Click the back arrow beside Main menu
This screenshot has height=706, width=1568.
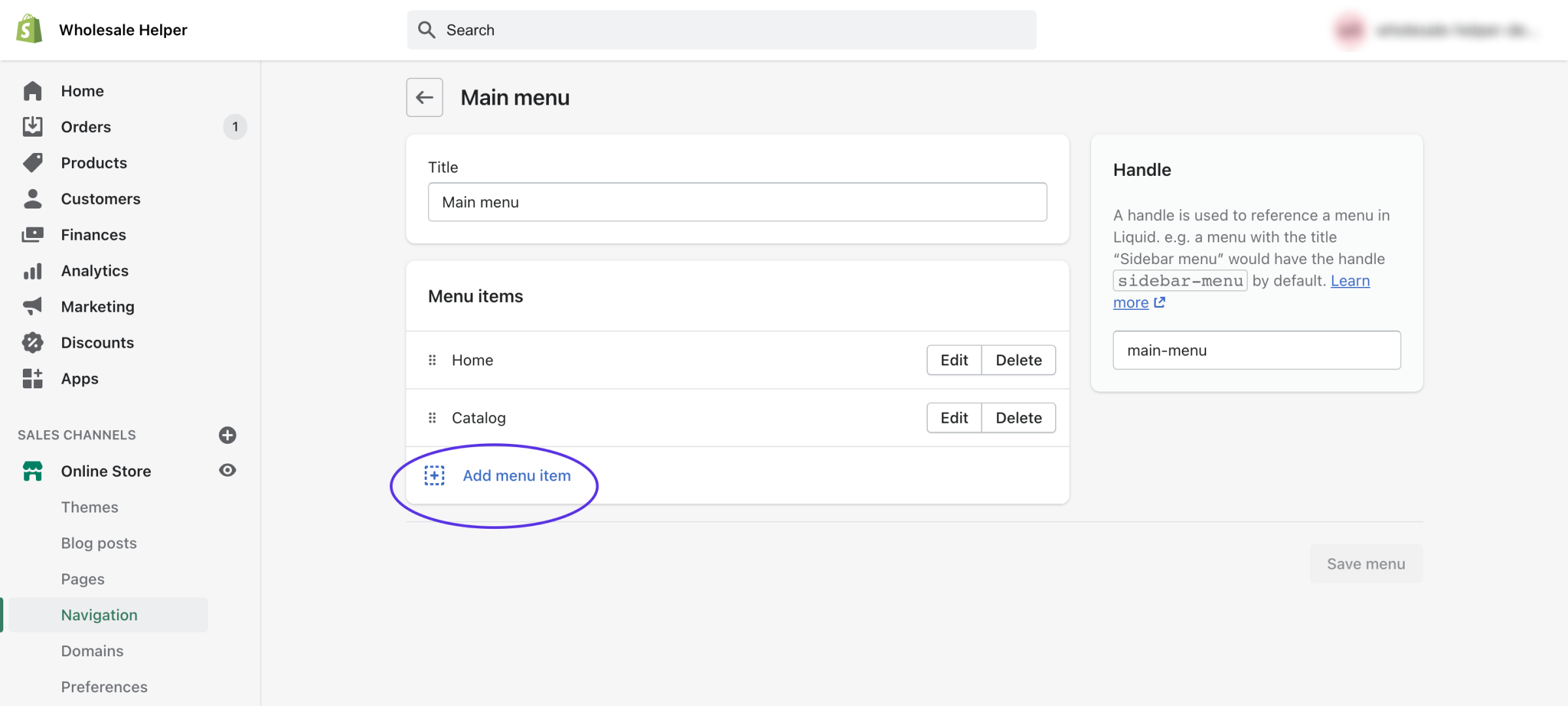point(424,97)
